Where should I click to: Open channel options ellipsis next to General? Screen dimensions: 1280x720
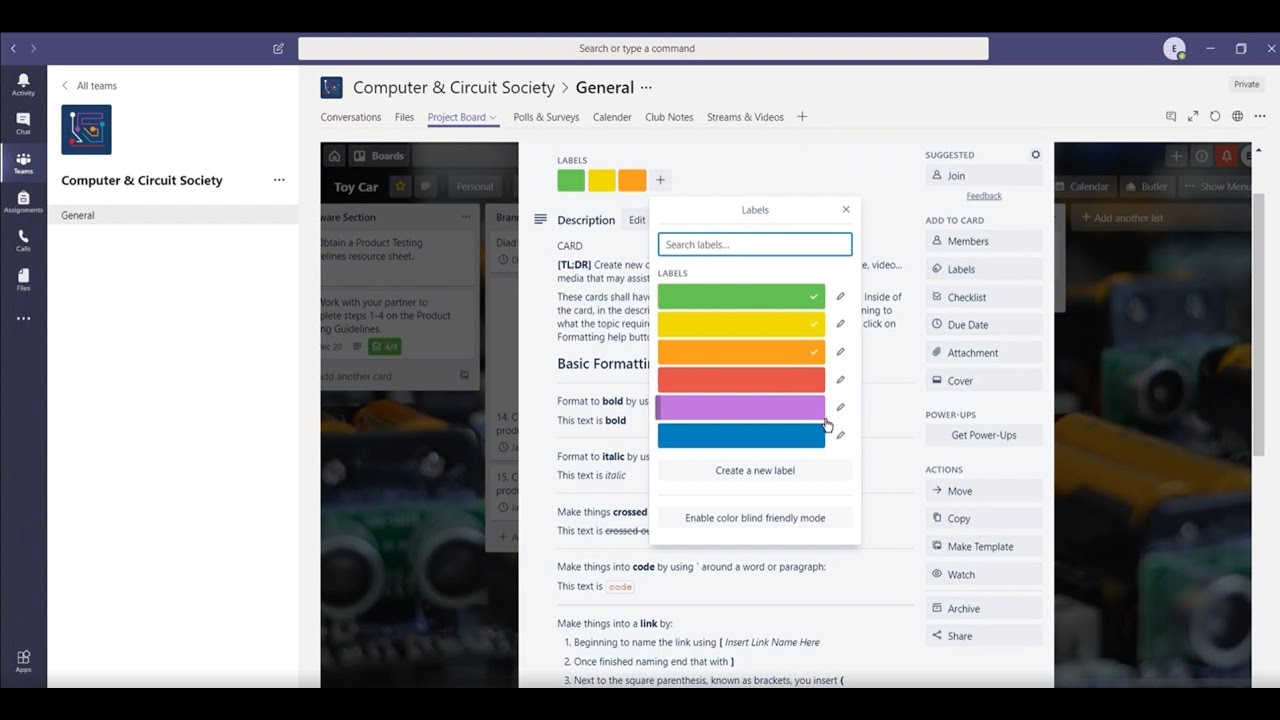646,88
